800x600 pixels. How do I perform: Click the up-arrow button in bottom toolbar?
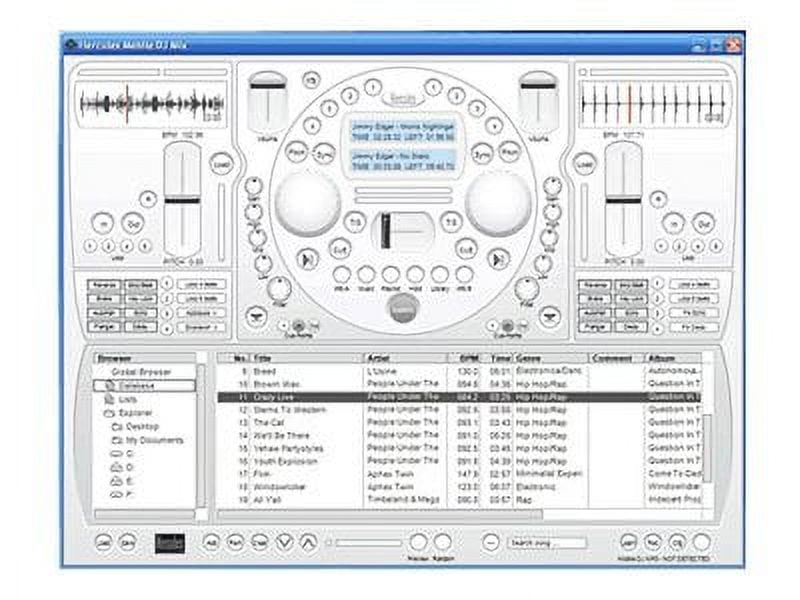[x=308, y=542]
